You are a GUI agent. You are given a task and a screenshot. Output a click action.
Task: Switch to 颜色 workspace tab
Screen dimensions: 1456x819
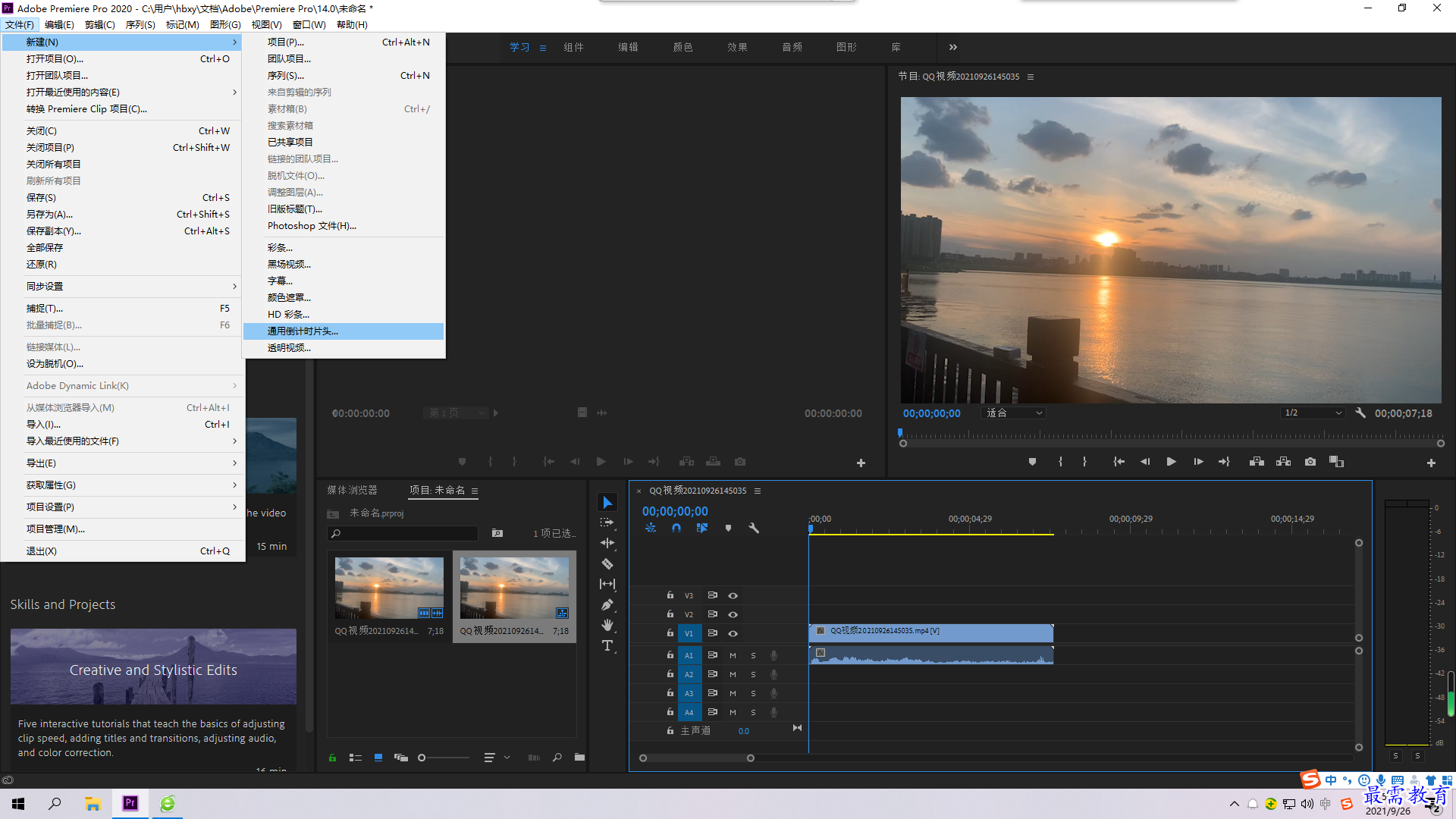click(682, 47)
